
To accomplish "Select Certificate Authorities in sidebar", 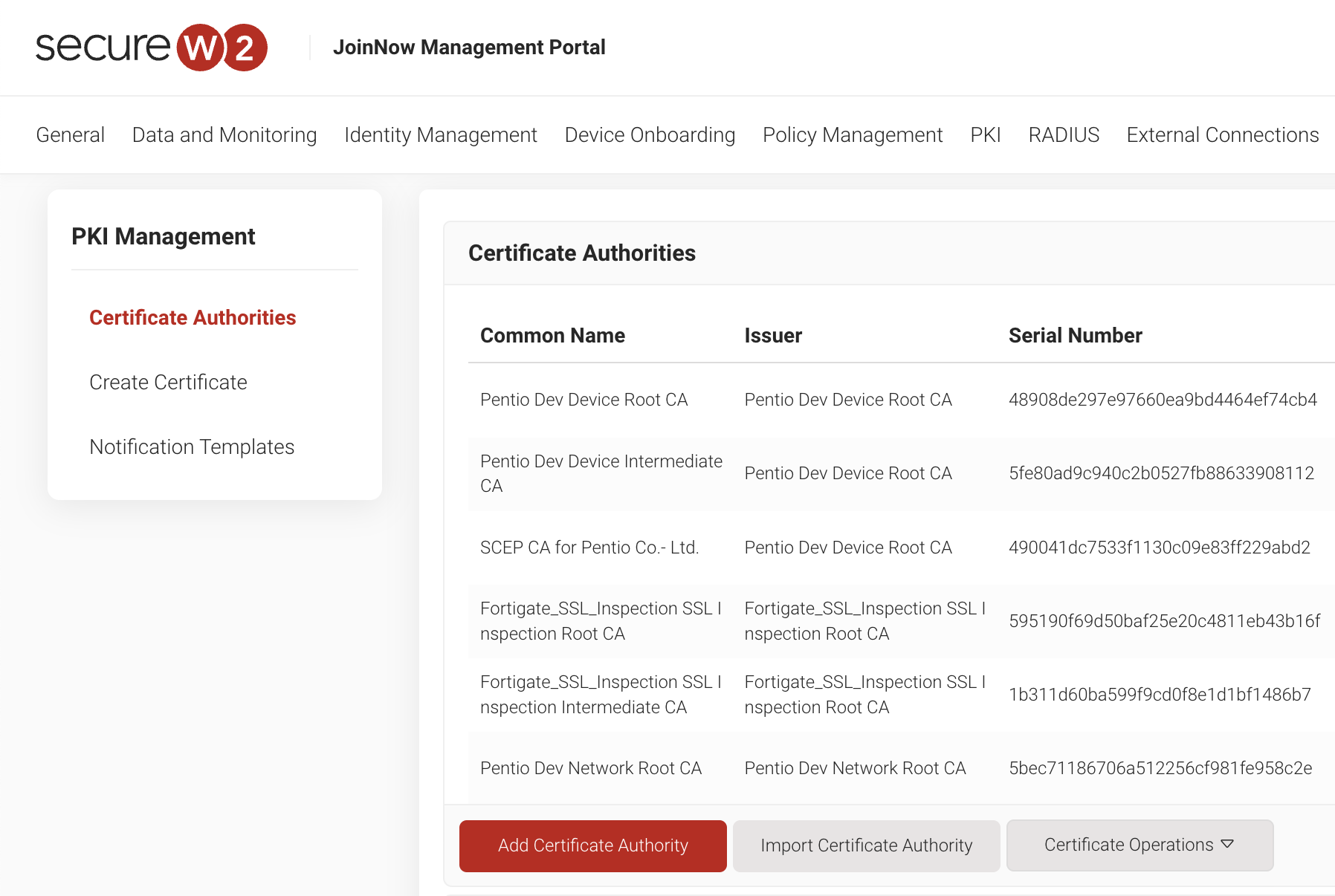I will [x=193, y=317].
